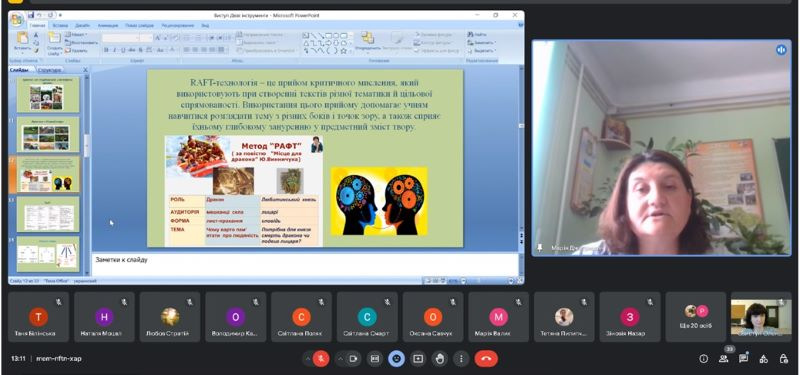This screenshot has width=800, height=375.
Task: Open audio settings arrow beside microphone
Action: [x=308, y=359]
